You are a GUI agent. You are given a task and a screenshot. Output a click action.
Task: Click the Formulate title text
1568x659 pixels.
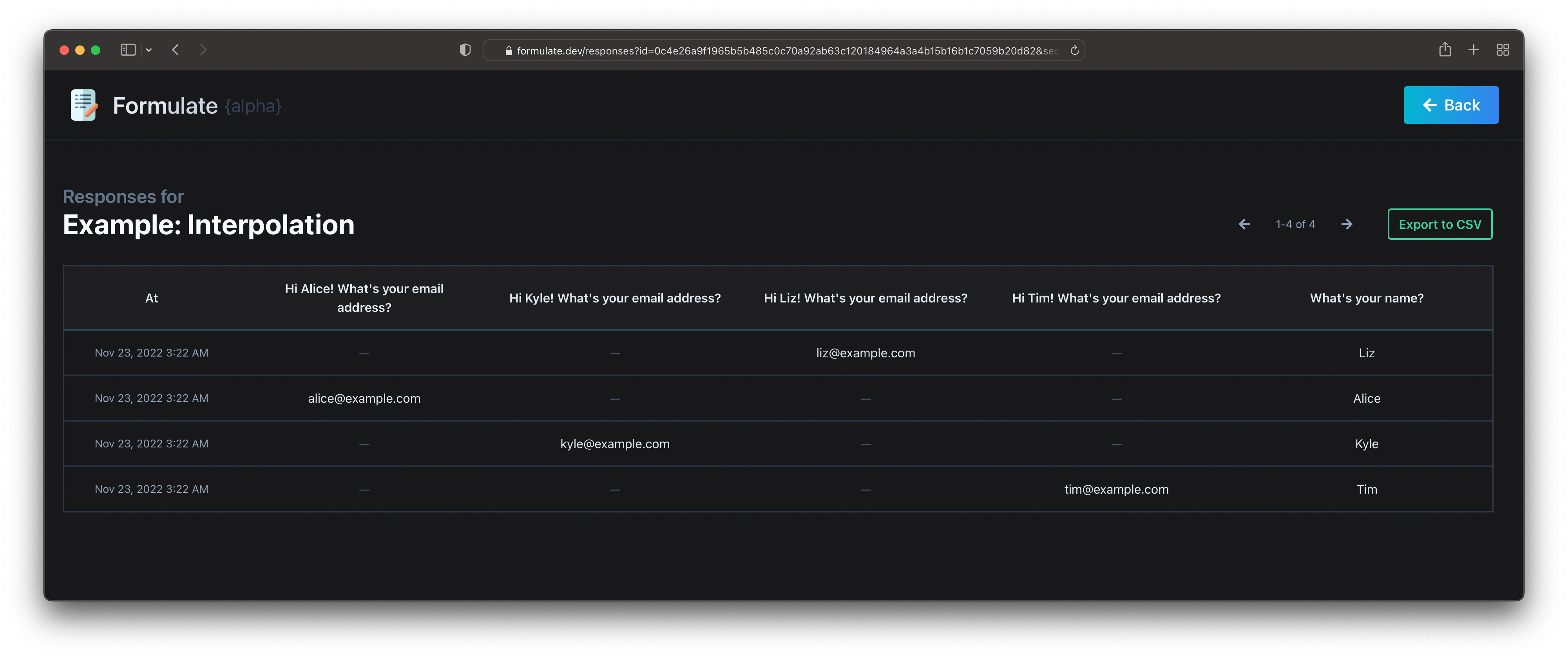[165, 106]
